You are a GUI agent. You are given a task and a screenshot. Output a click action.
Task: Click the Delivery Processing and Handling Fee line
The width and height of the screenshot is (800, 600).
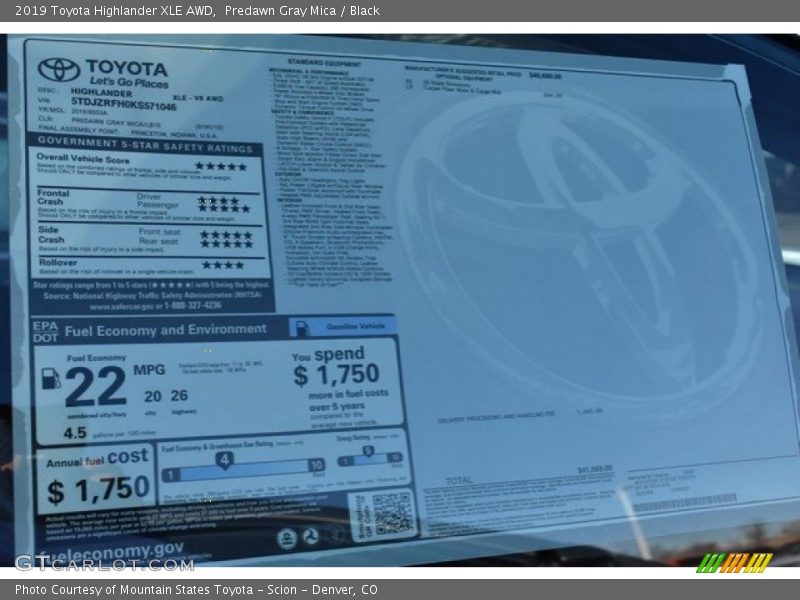point(495,417)
